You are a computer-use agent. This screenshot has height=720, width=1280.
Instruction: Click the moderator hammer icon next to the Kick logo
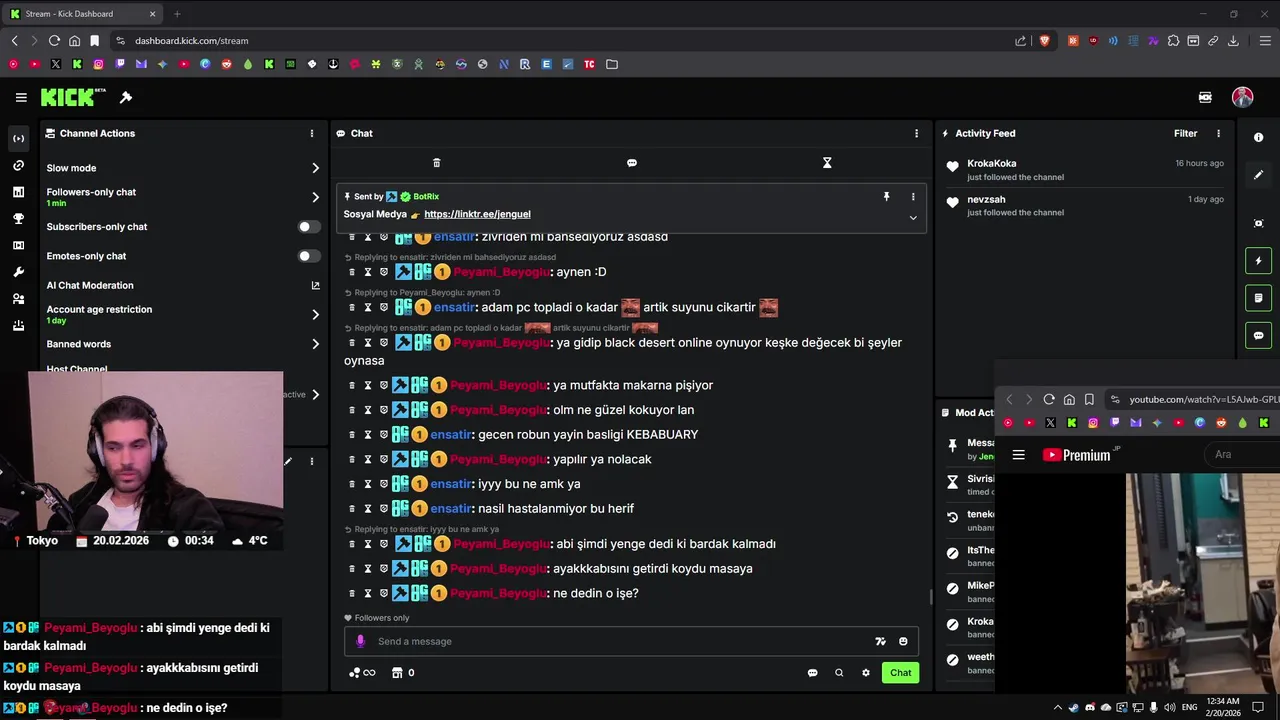click(126, 97)
